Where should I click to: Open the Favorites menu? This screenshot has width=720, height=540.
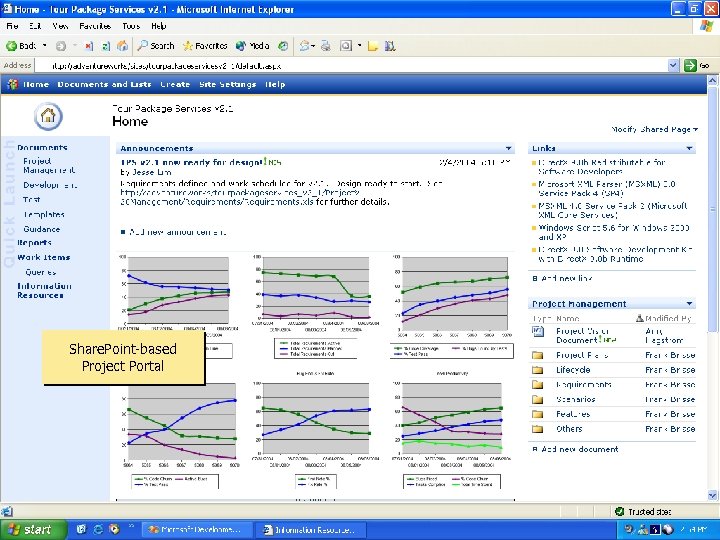(95, 26)
